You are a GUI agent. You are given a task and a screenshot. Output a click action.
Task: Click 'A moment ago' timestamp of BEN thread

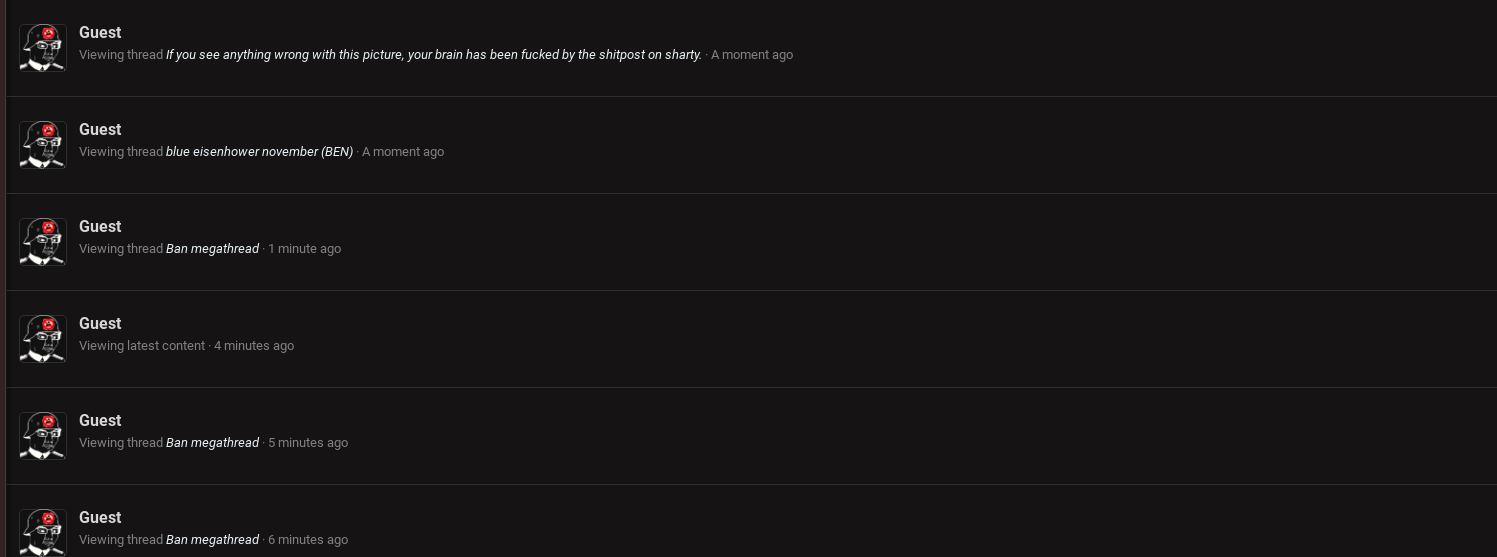403,152
